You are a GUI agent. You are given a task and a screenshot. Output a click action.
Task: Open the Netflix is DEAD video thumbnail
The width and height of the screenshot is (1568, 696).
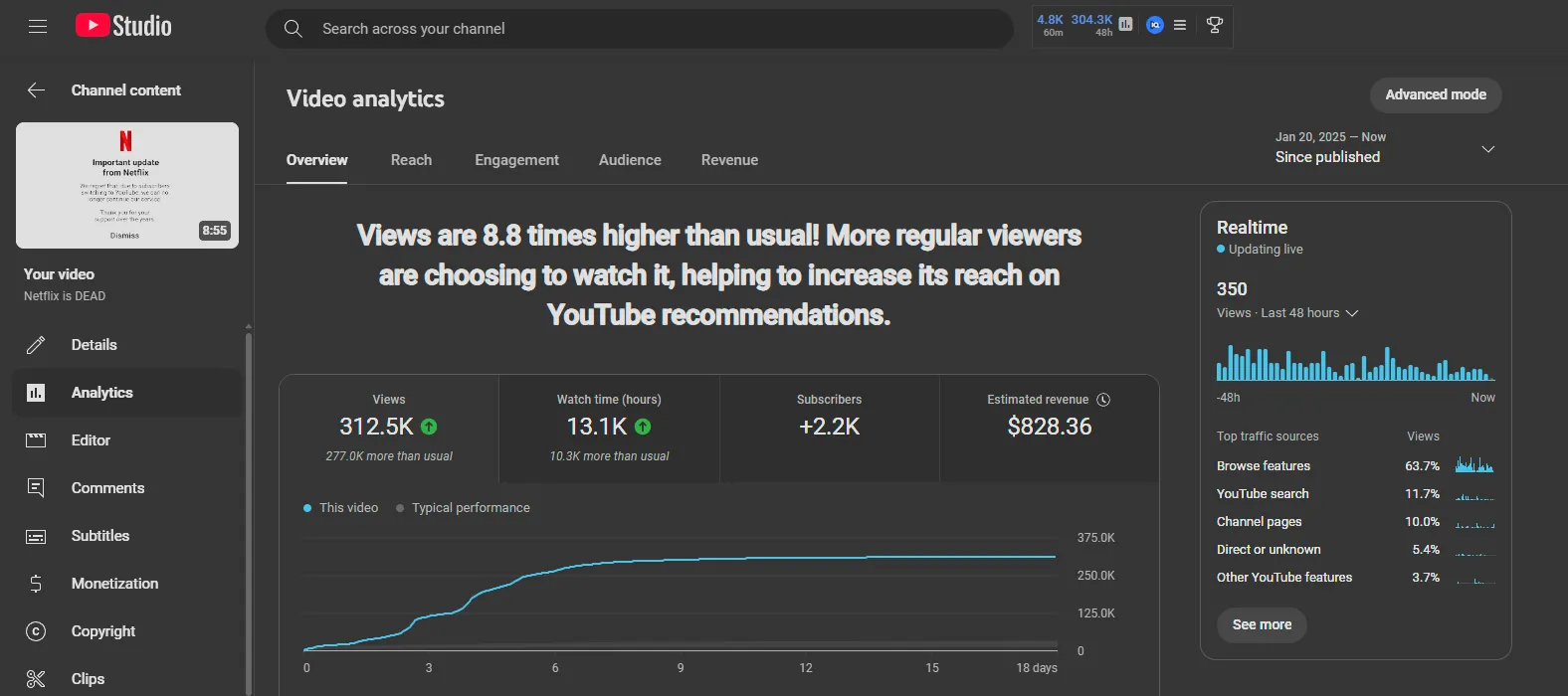coord(127,185)
